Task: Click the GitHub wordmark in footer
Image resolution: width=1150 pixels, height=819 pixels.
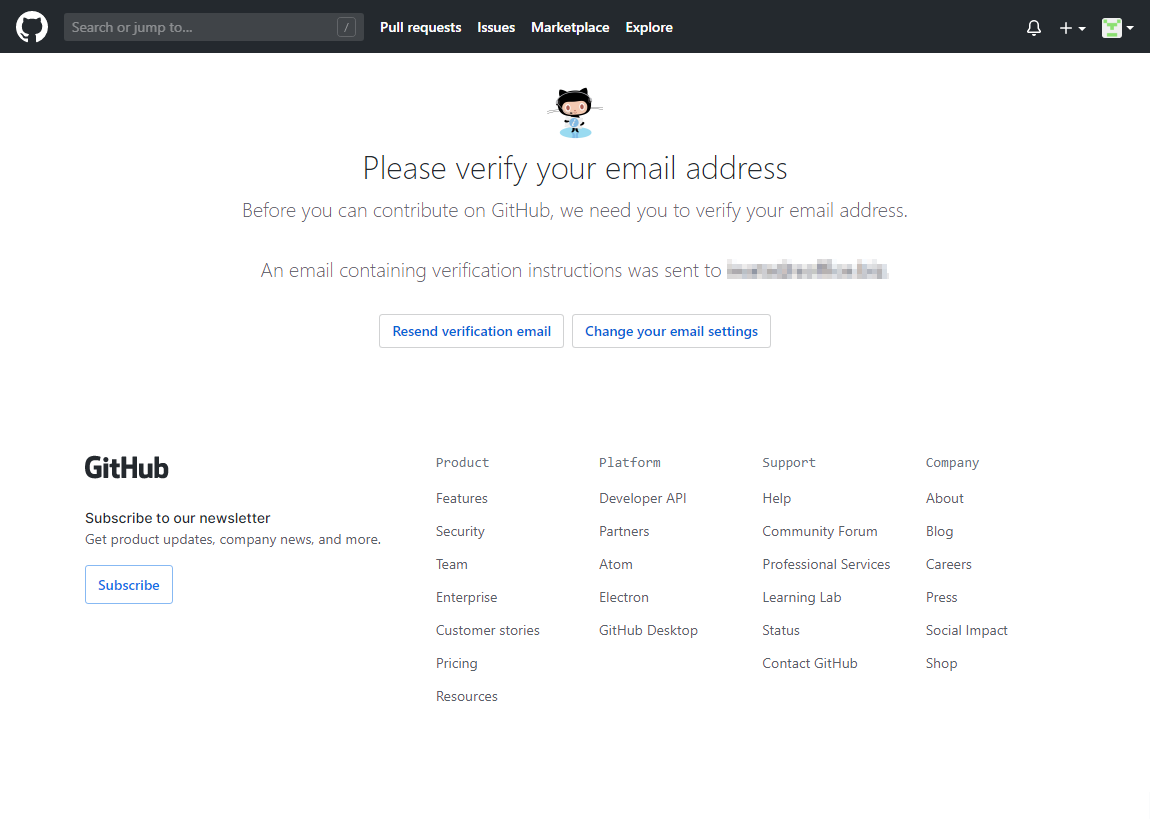Action: [127, 467]
